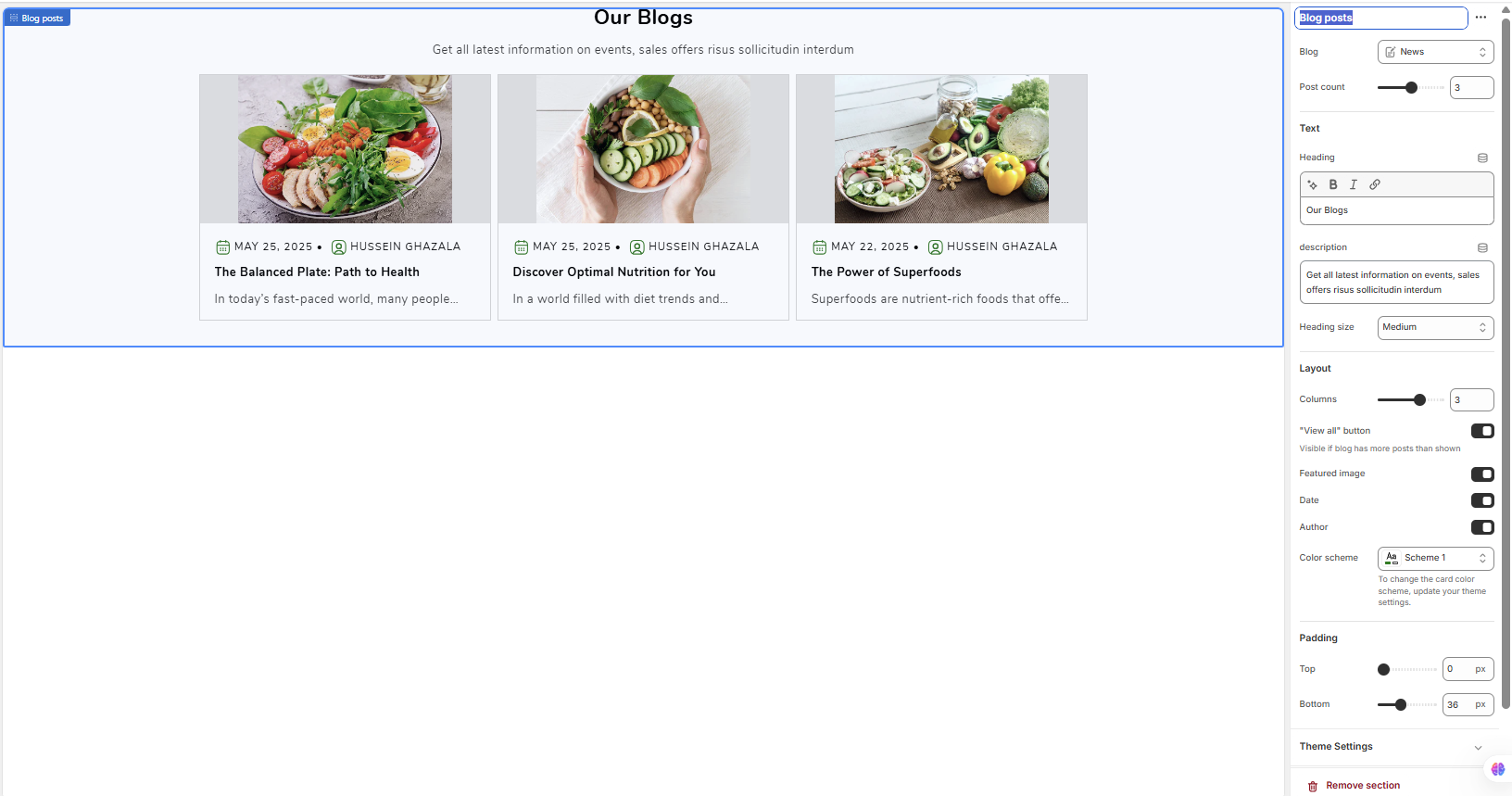
Task: Open the Heading size dropdown
Action: coord(1435,327)
